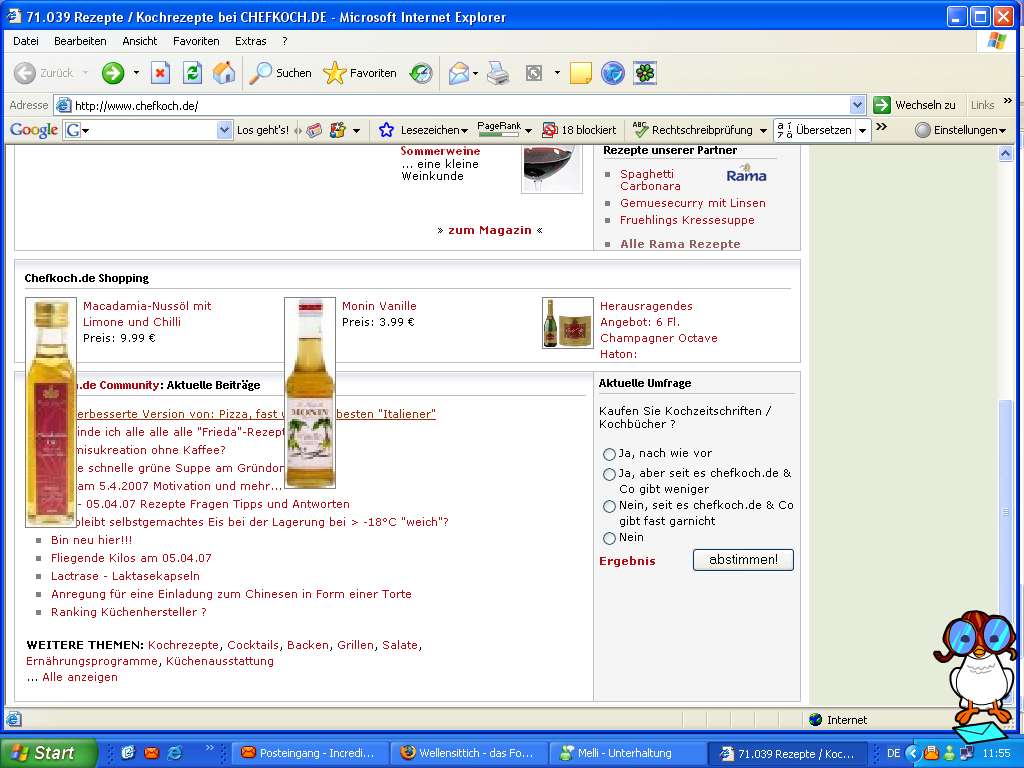
Task: Click the Stop loading icon in toolbar
Action: (x=160, y=73)
